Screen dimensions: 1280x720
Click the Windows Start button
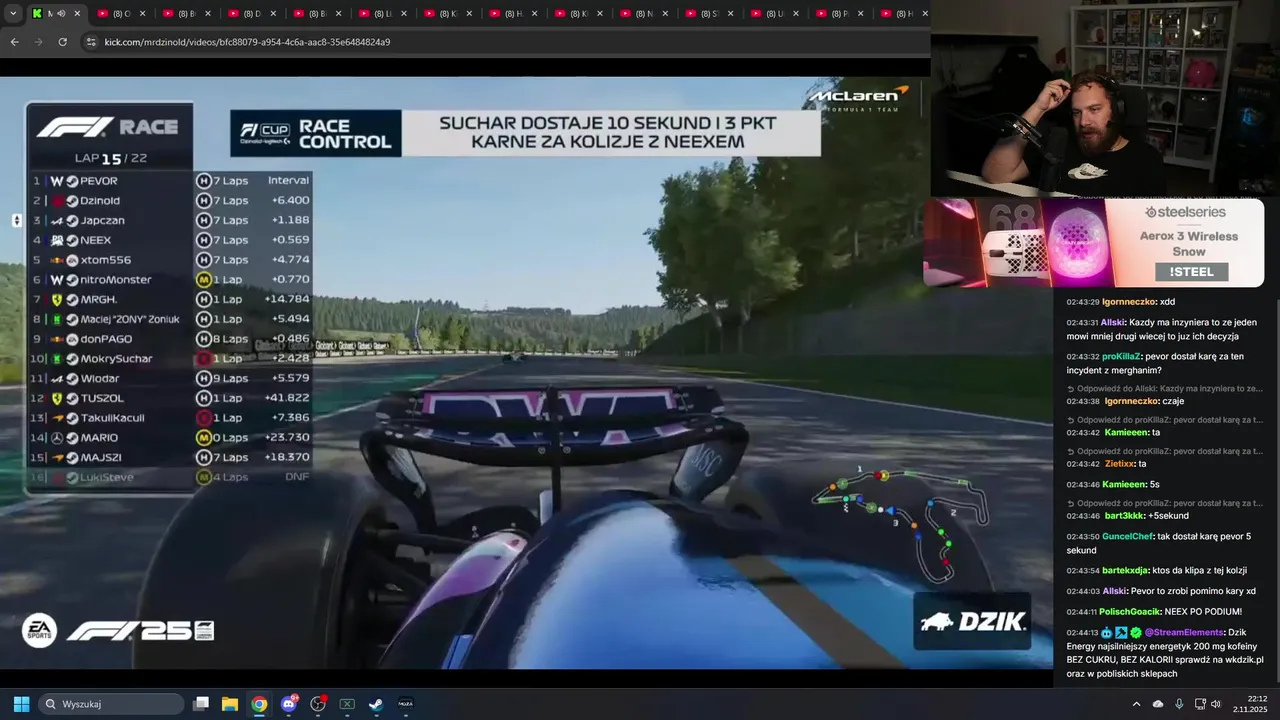pos(21,704)
